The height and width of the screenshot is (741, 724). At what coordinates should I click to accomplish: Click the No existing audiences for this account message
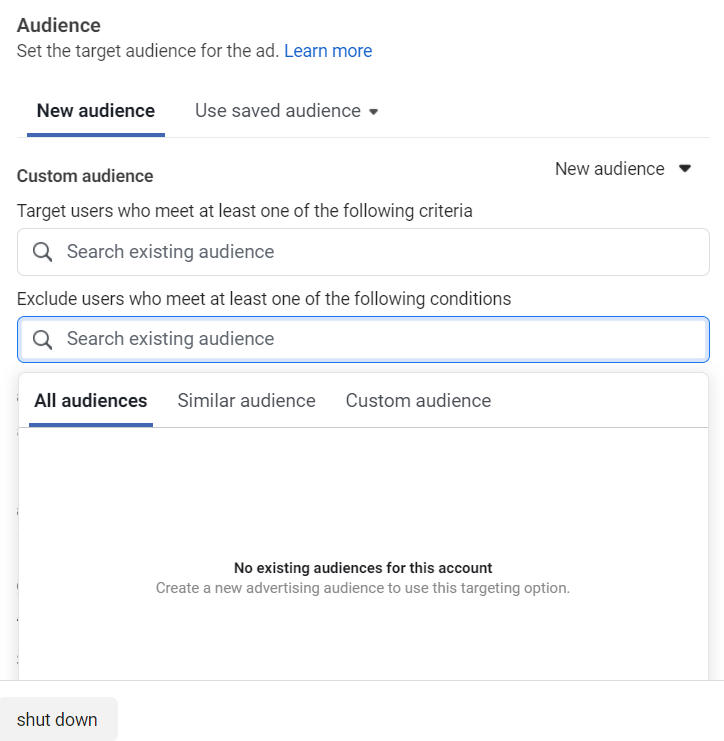[x=363, y=568]
